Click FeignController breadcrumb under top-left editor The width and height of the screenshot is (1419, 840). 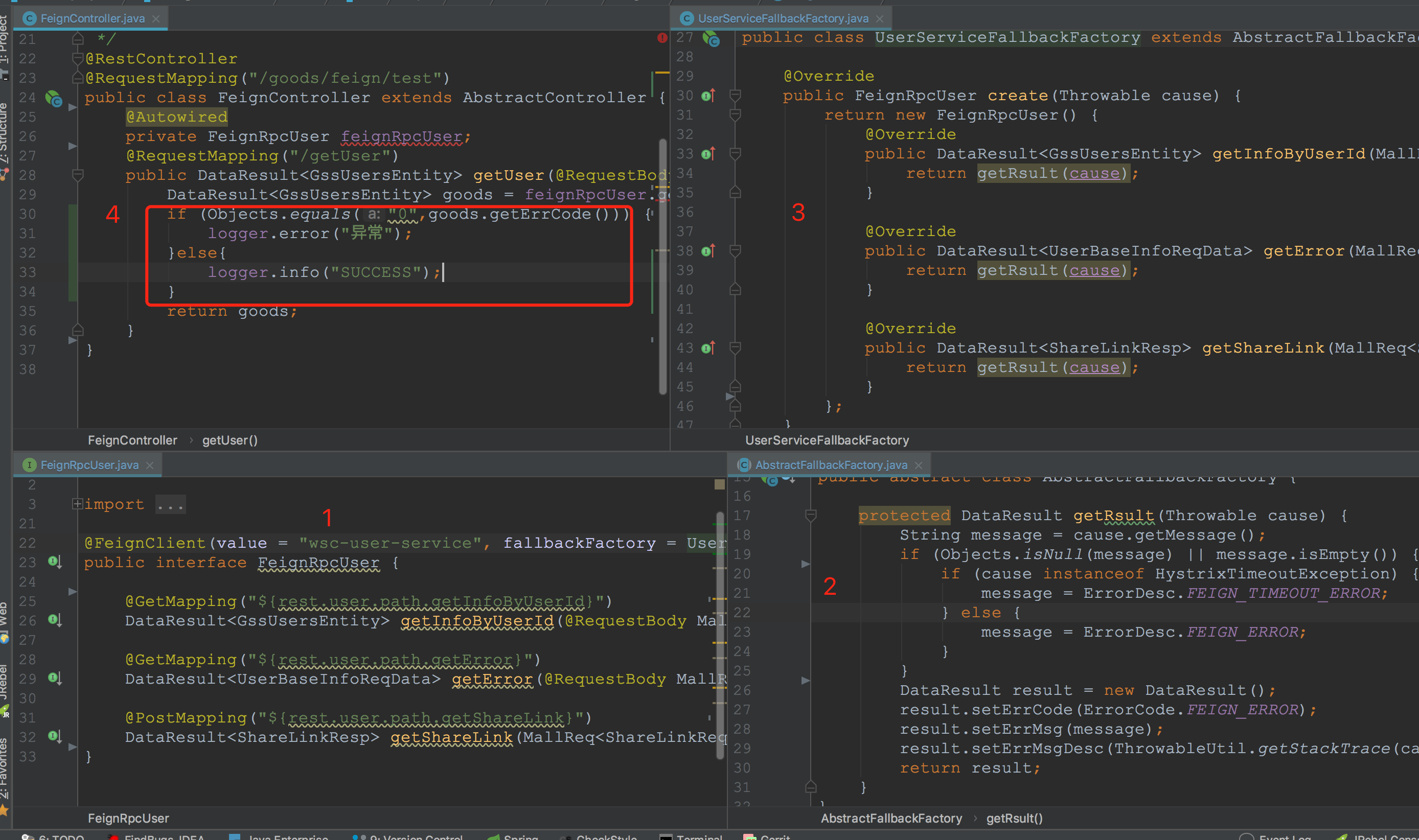pyautogui.click(x=132, y=440)
